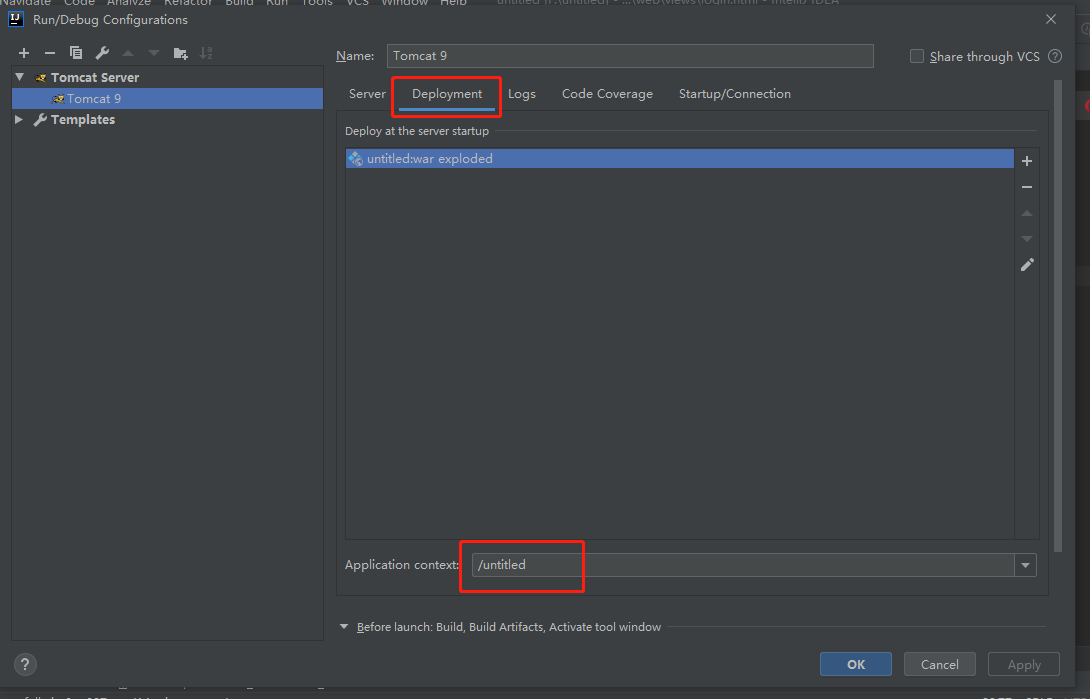Remove the selected run configuration
1090x699 pixels.
49,53
